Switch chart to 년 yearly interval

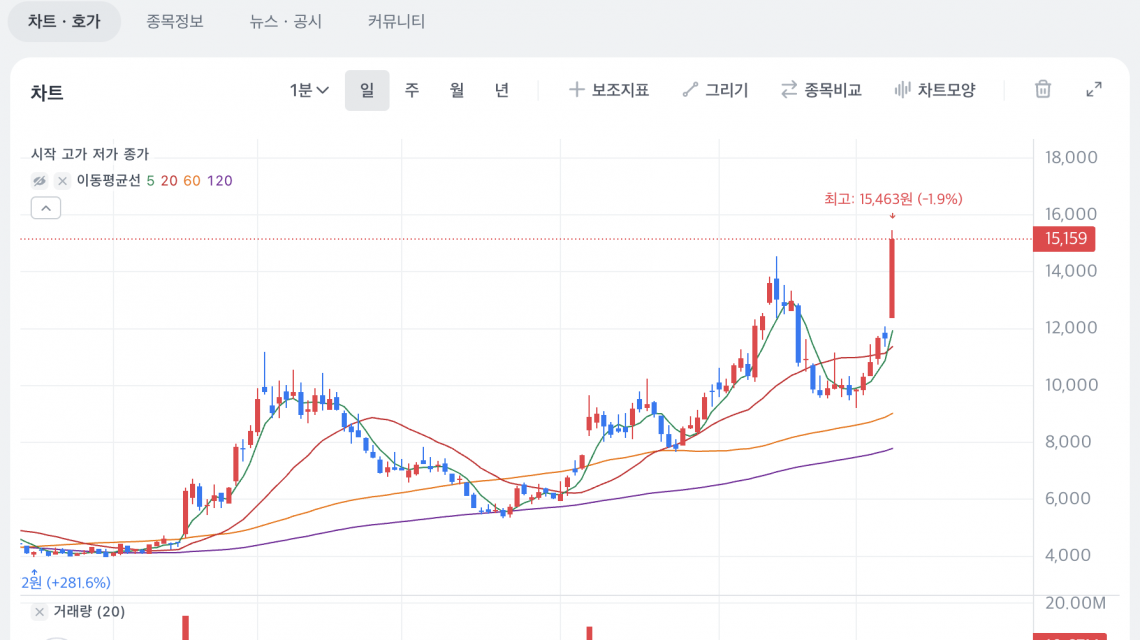point(502,90)
